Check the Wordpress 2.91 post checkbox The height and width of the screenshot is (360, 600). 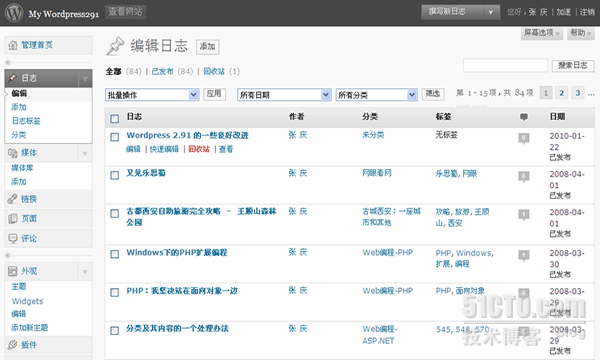114,137
